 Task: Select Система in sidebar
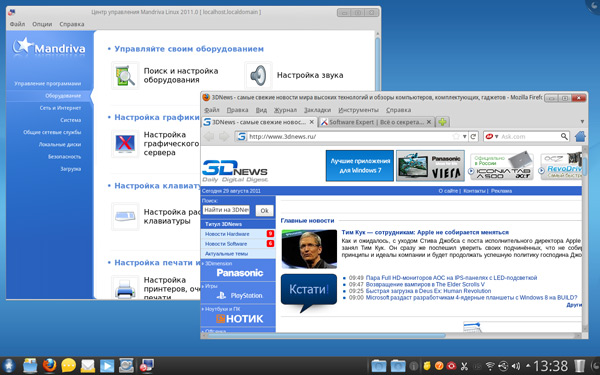click(x=70, y=120)
